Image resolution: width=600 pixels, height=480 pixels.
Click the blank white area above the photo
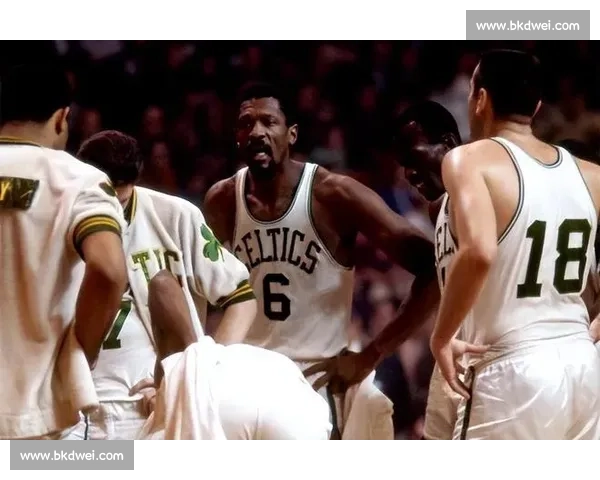(230, 20)
